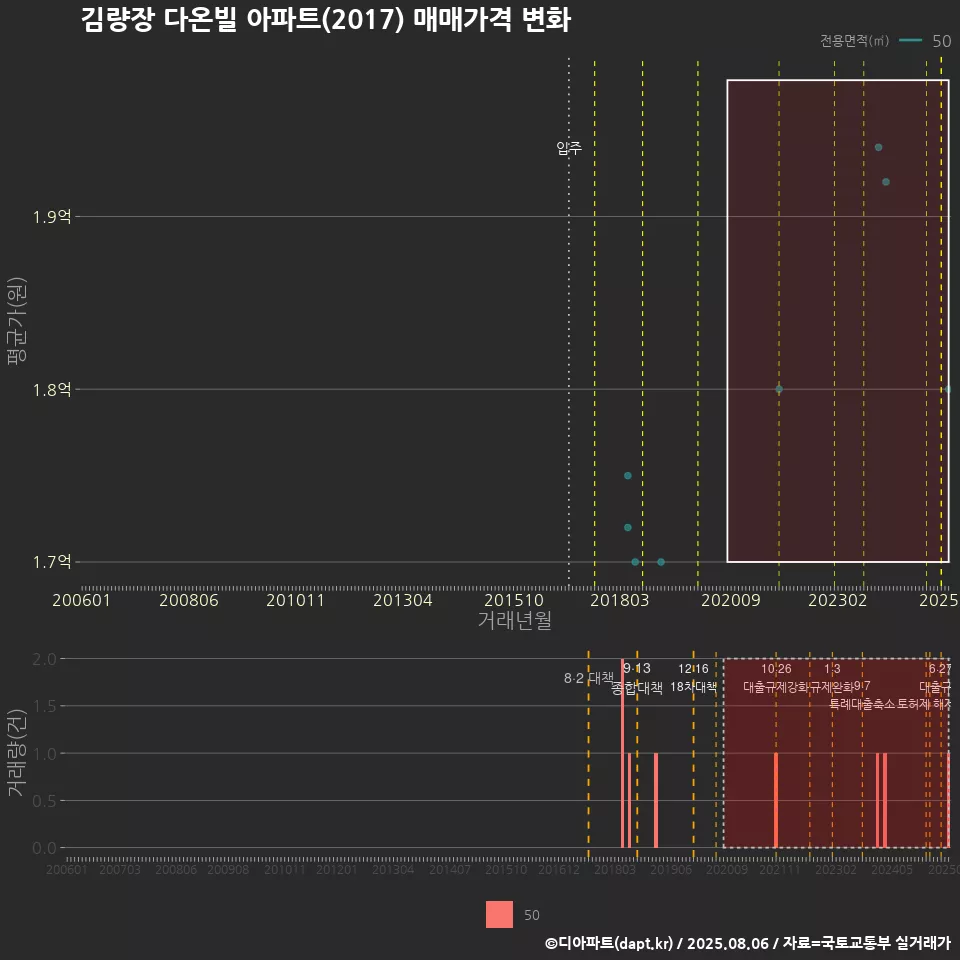Screen dimensions: 960x960
Task: Select the 8·2 대책 policy annotation
Action: coord(588,678)
